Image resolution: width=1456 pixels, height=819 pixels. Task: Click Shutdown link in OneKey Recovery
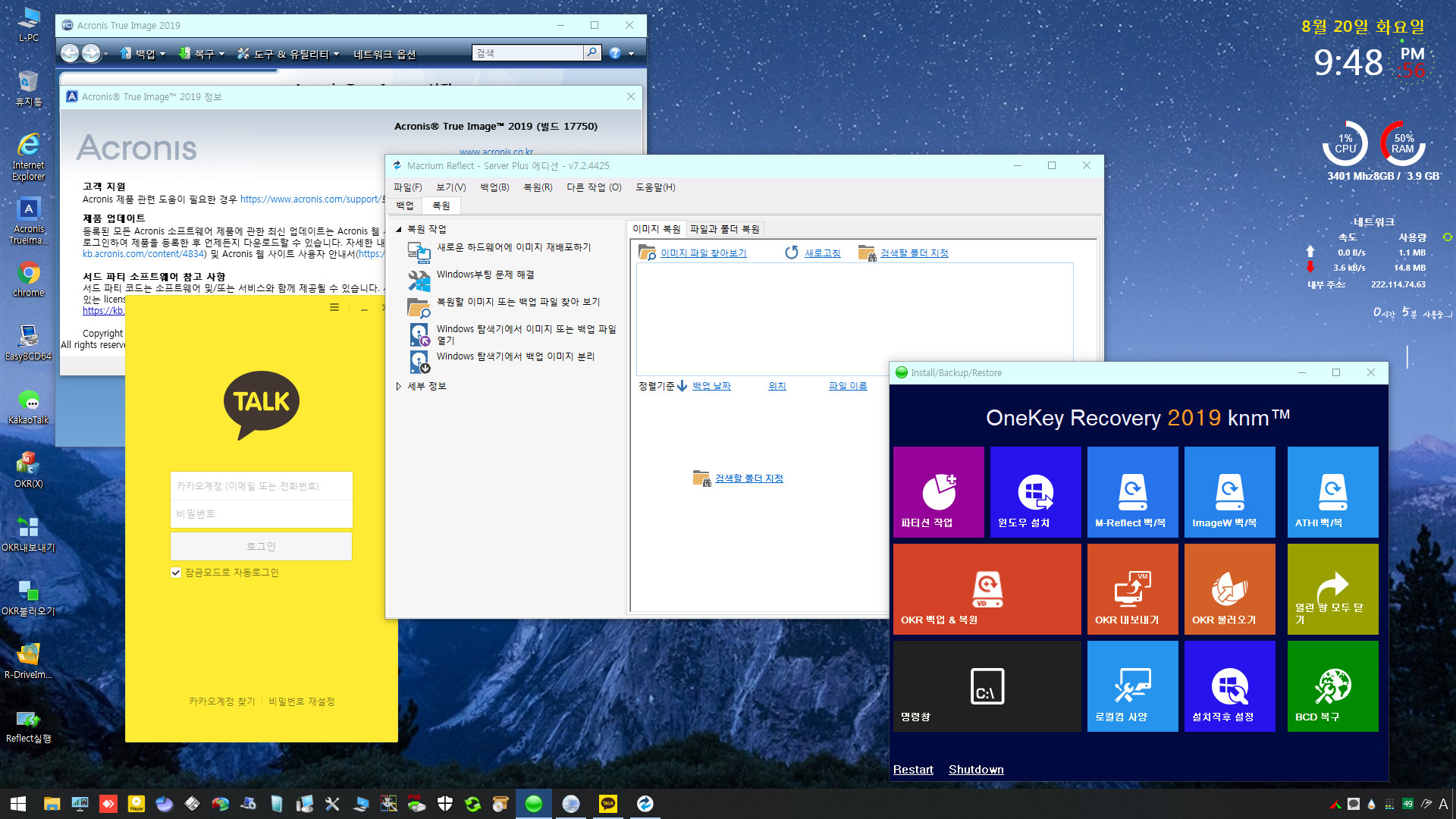pos(976,770)
